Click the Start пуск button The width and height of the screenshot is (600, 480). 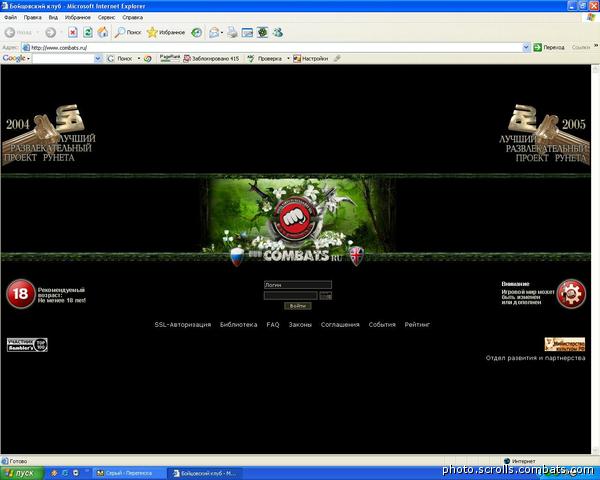tap(22, 473)
